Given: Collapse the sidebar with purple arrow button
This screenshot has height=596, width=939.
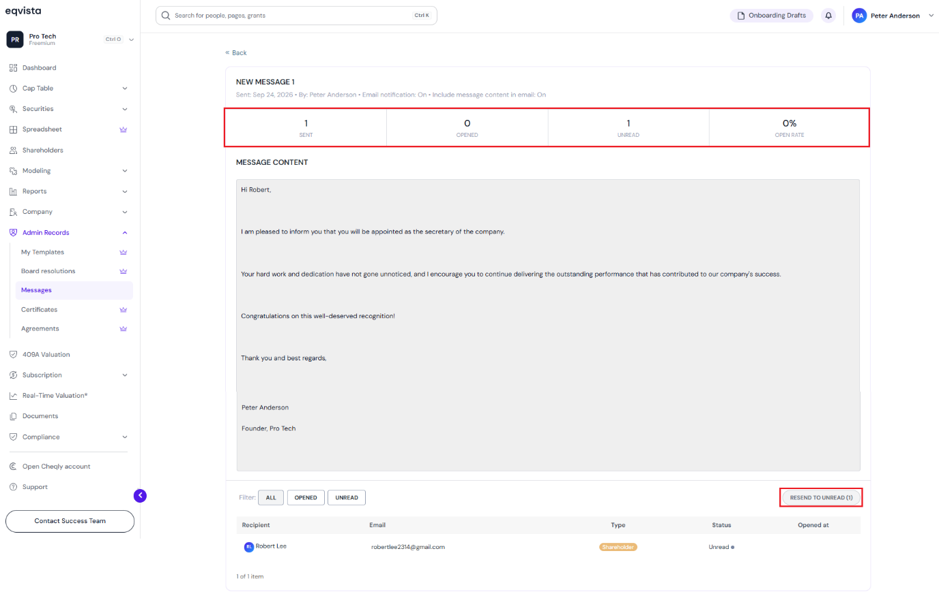Looking at the screenshot, I should click(x=140, y=495).
